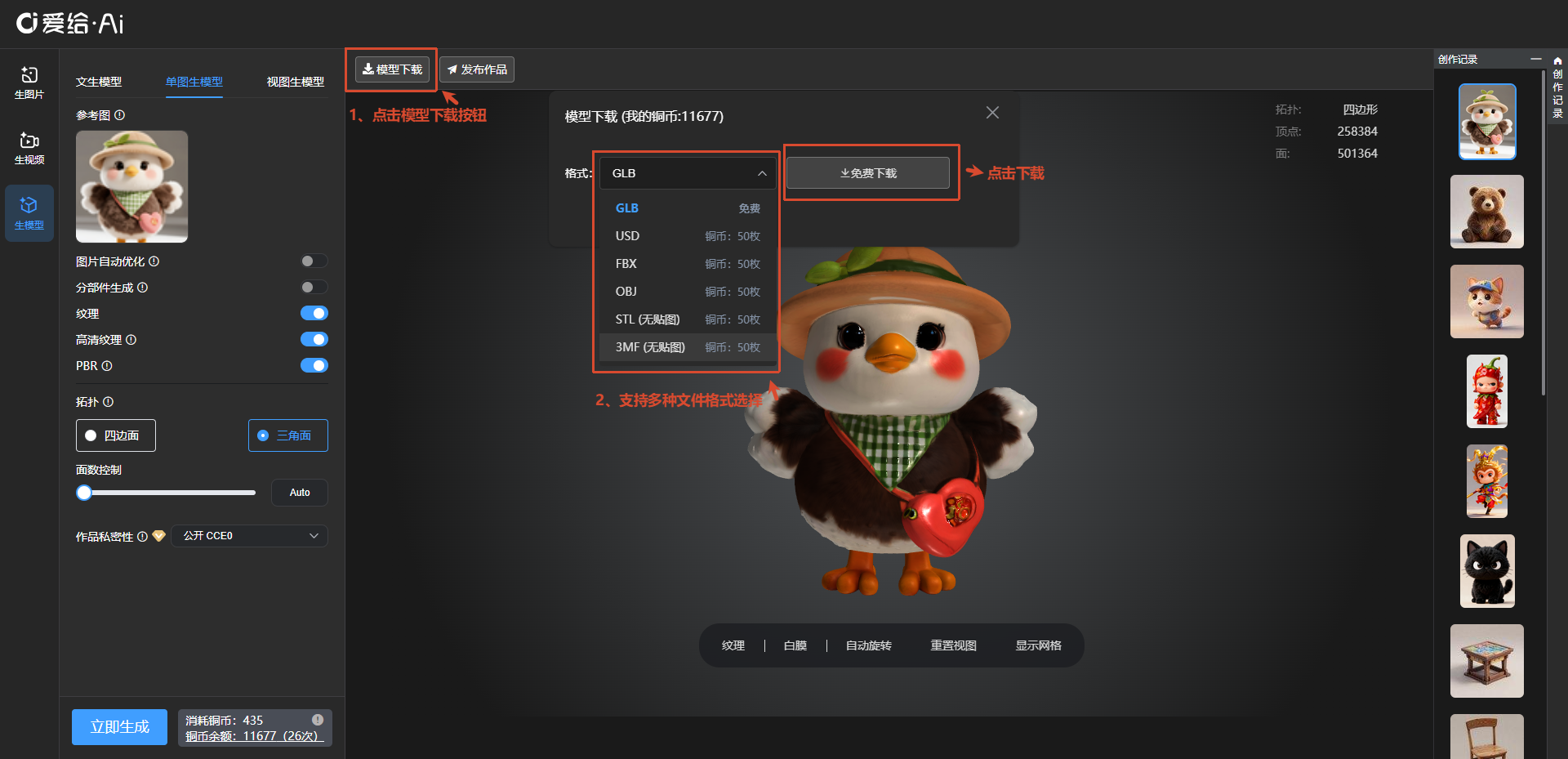Switch viewer to 白膜 mode

point(795,645)
